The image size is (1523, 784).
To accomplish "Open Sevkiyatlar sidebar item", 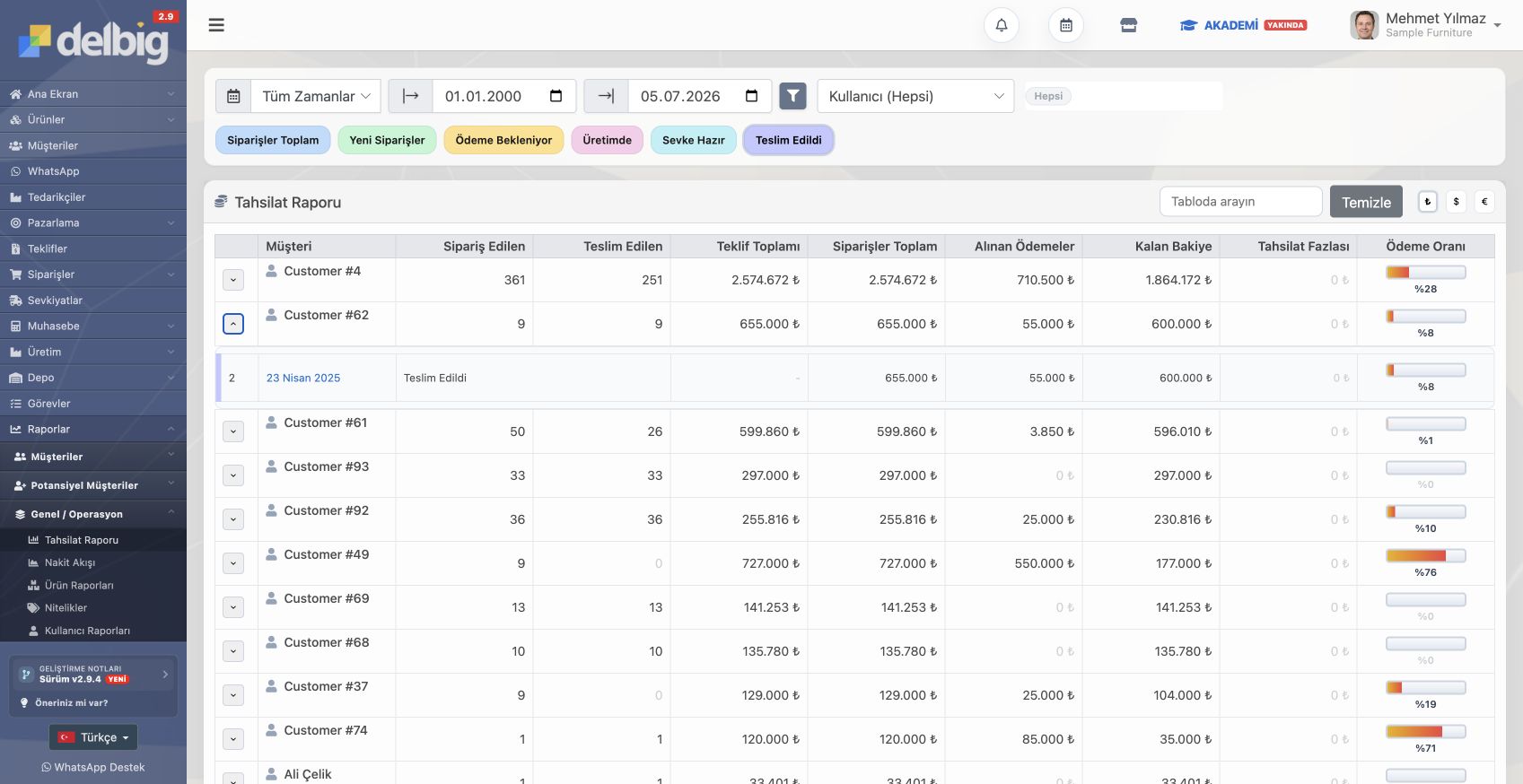I will (x=93, y=301).
